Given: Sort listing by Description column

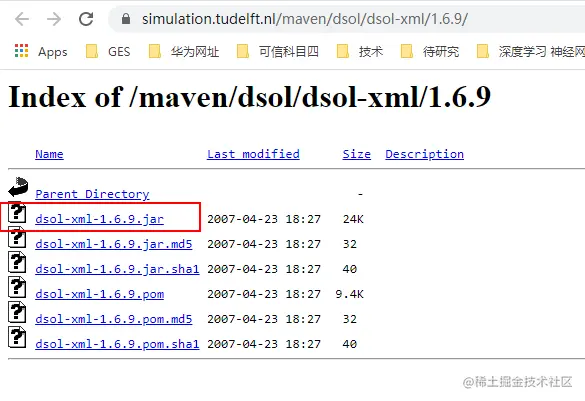Looking at the screenshot, I should [425, 154].
